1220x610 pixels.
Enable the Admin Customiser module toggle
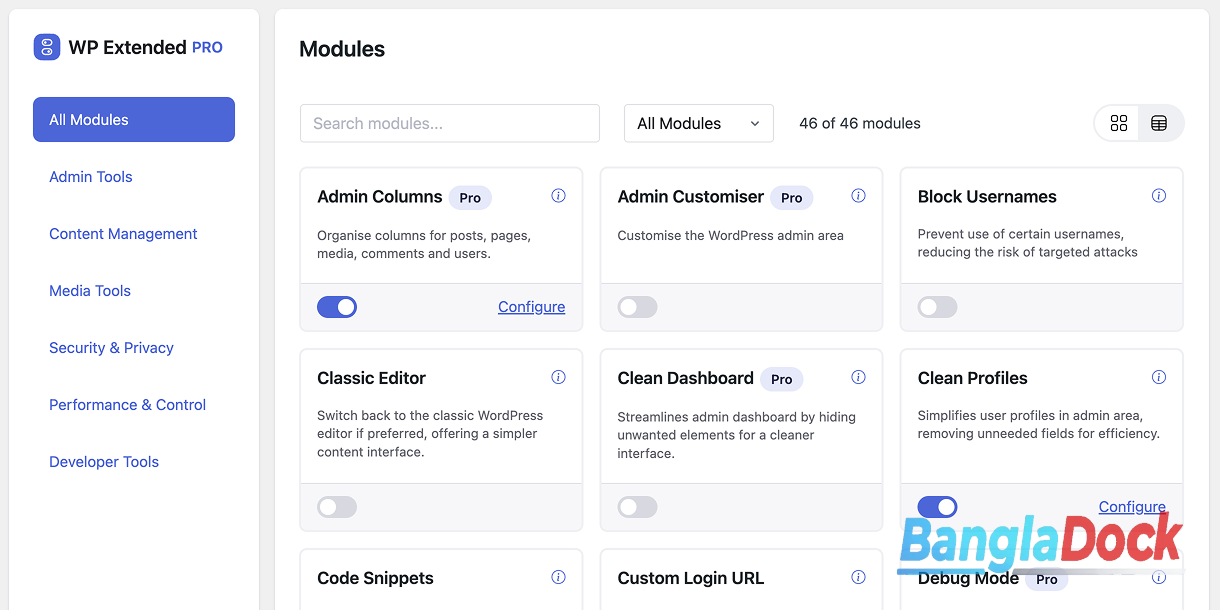point(637,307)
